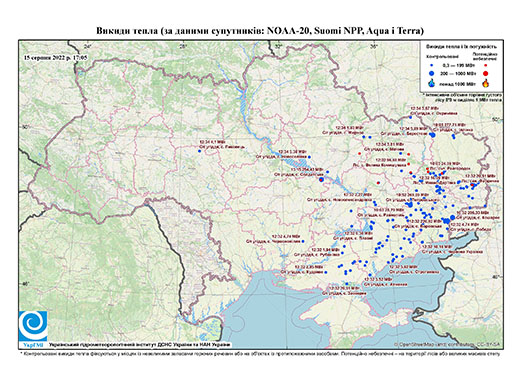Click the date stamp '15 серпня 2022 р. 17:05'
Viewport: 520px width, 368px height.
[x=55, y=57]
